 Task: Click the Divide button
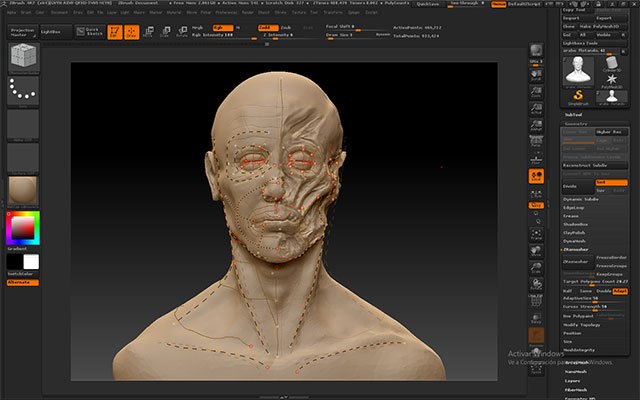tap(578, 187)
